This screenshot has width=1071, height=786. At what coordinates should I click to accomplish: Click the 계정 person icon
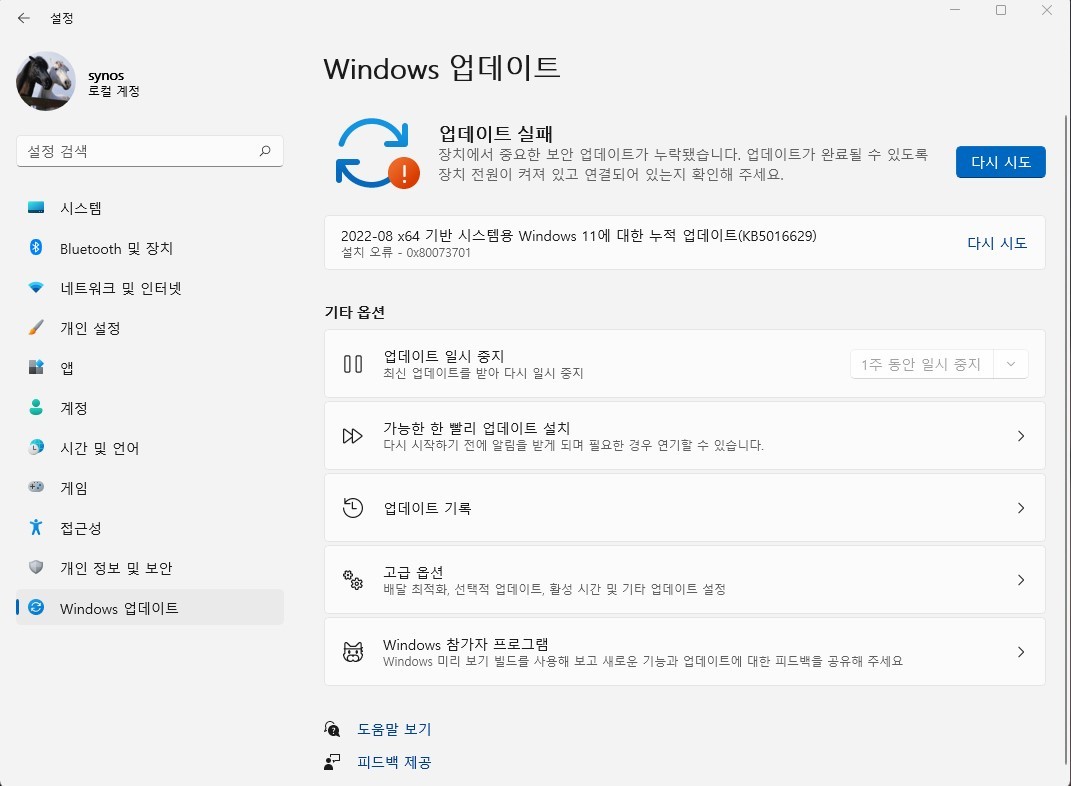(36, 408)
